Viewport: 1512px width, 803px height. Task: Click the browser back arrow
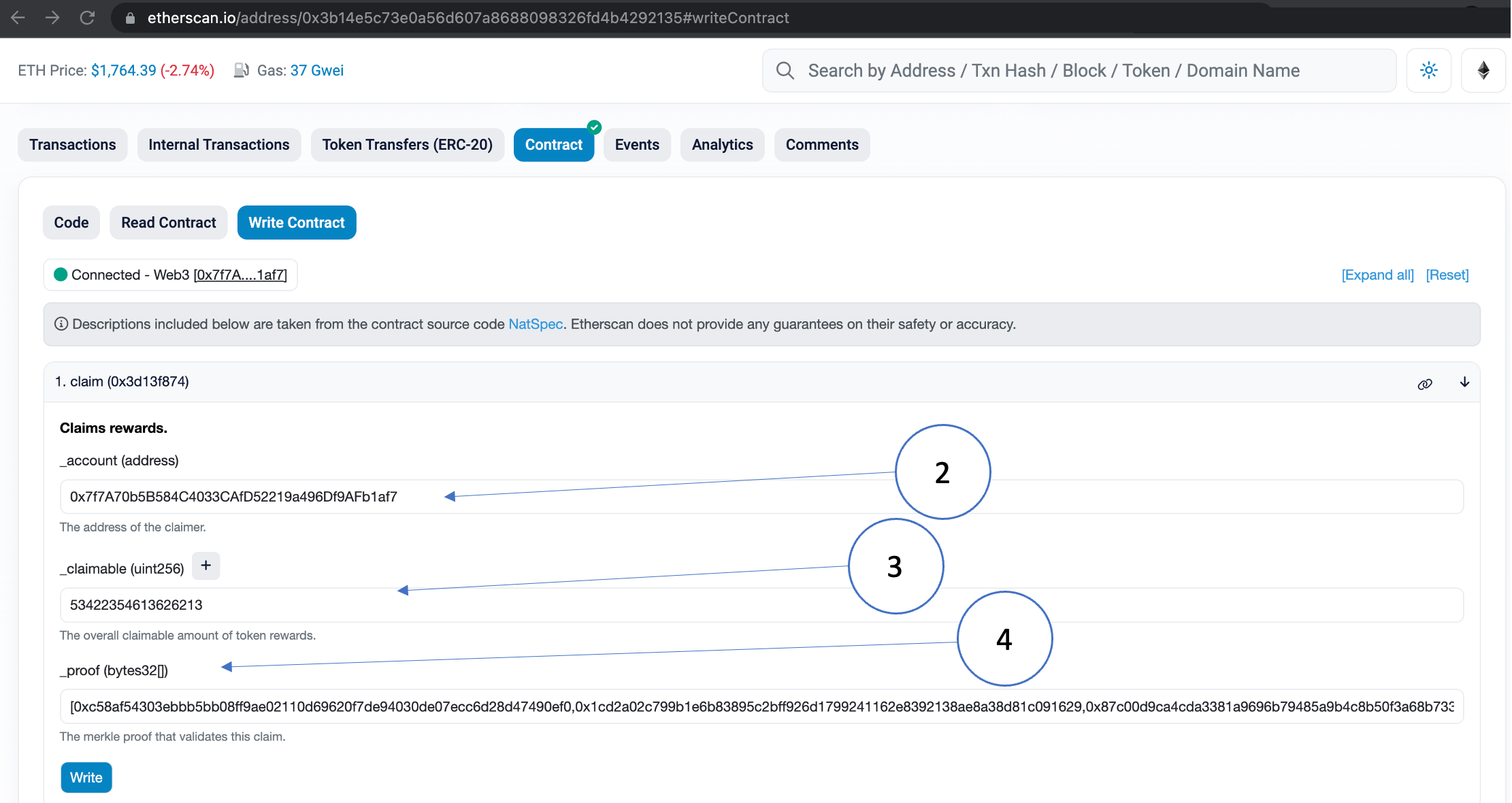tap(18, 18)
